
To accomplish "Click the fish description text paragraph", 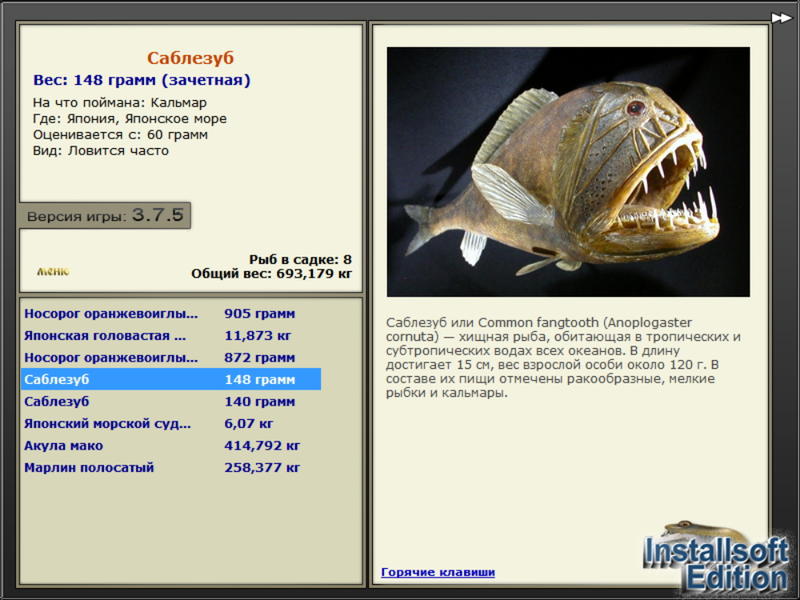I will (563, 358).
